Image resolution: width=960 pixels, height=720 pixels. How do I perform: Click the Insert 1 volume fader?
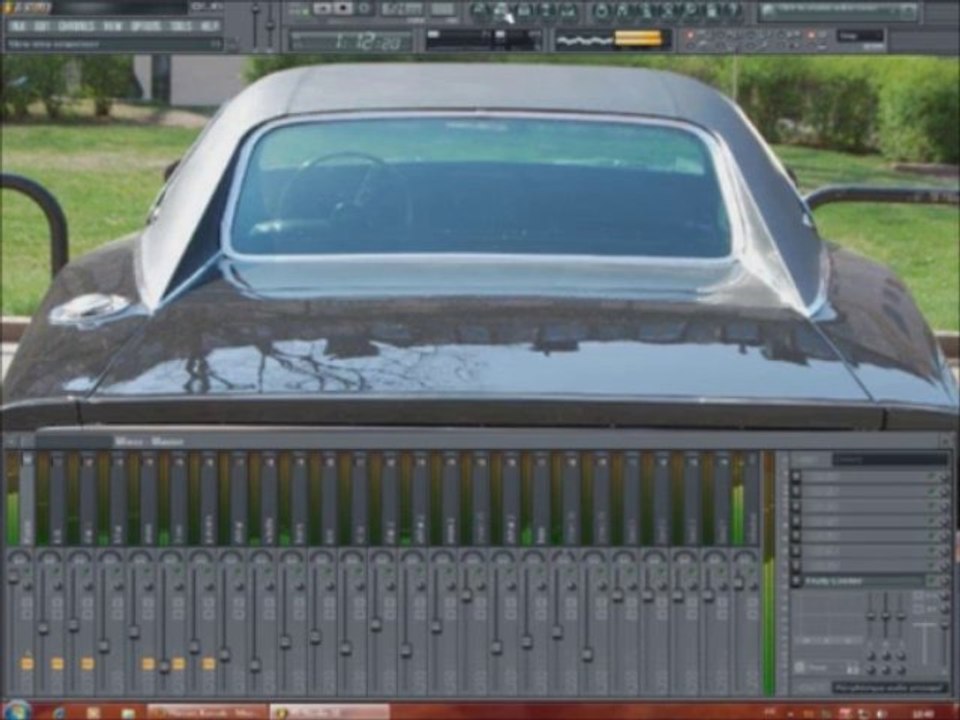point(42,628)
